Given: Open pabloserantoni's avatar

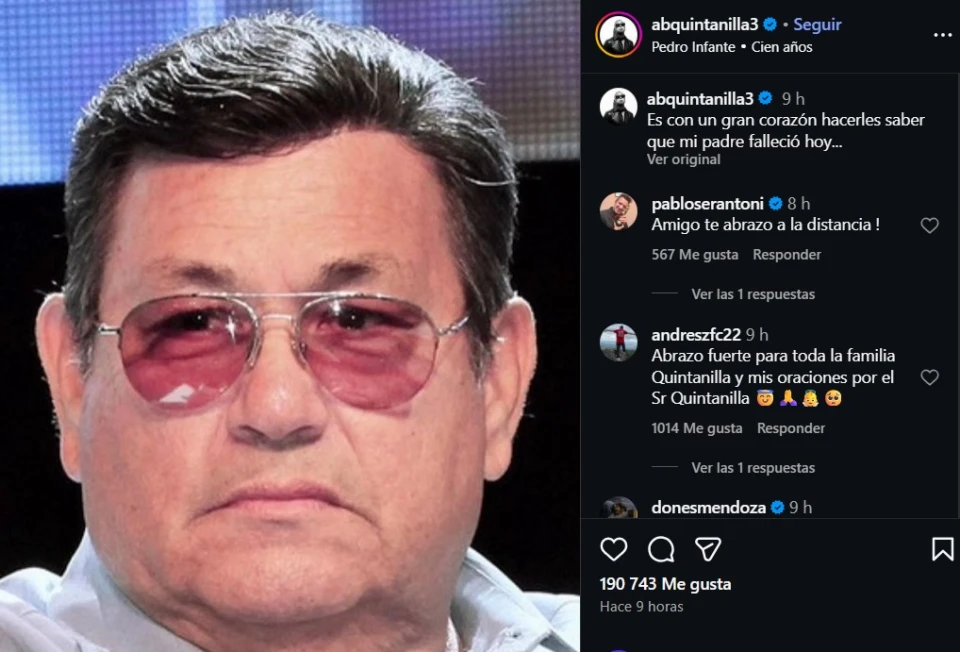Looking at the screenshot, I should (618, 212).
